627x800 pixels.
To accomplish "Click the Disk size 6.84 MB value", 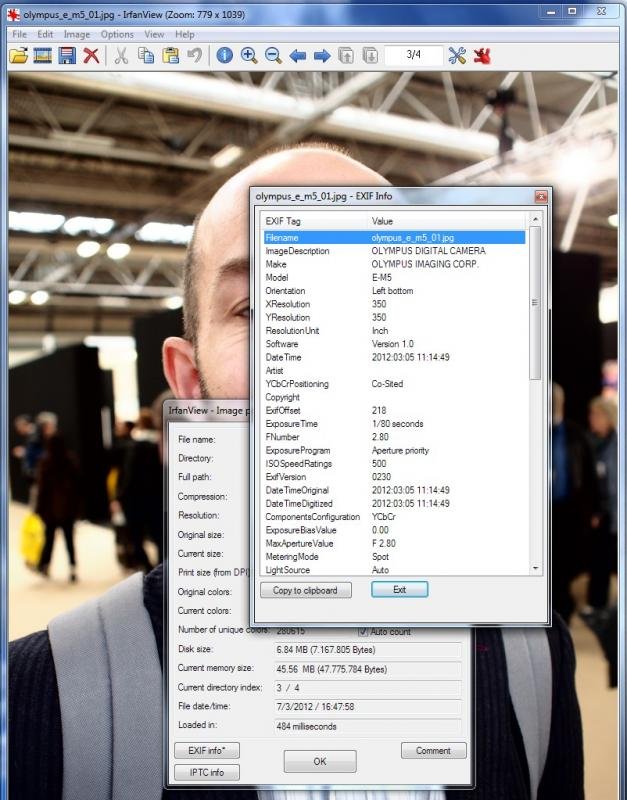I will click(x=367, y=649).
